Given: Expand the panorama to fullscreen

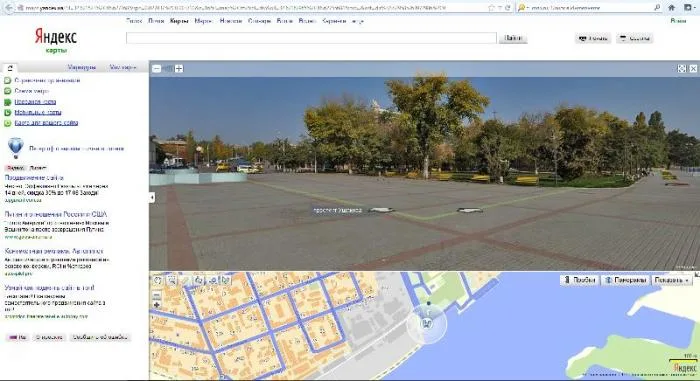Looking at the screenshot, I should (x=682, y=68).
